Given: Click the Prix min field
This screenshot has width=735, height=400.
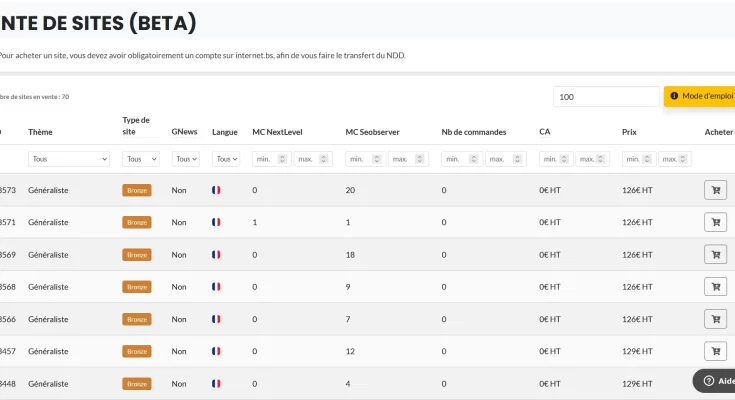Looking at the screenshot, I should click(x=639, y=159).
